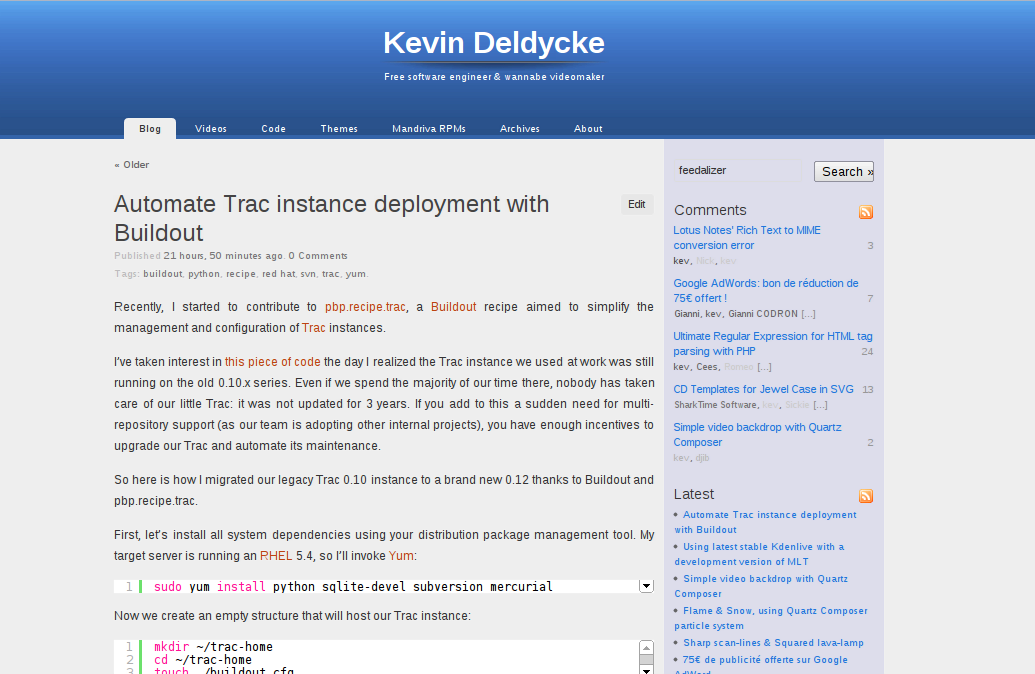Switch to the Blog tab

coord(150,129)
